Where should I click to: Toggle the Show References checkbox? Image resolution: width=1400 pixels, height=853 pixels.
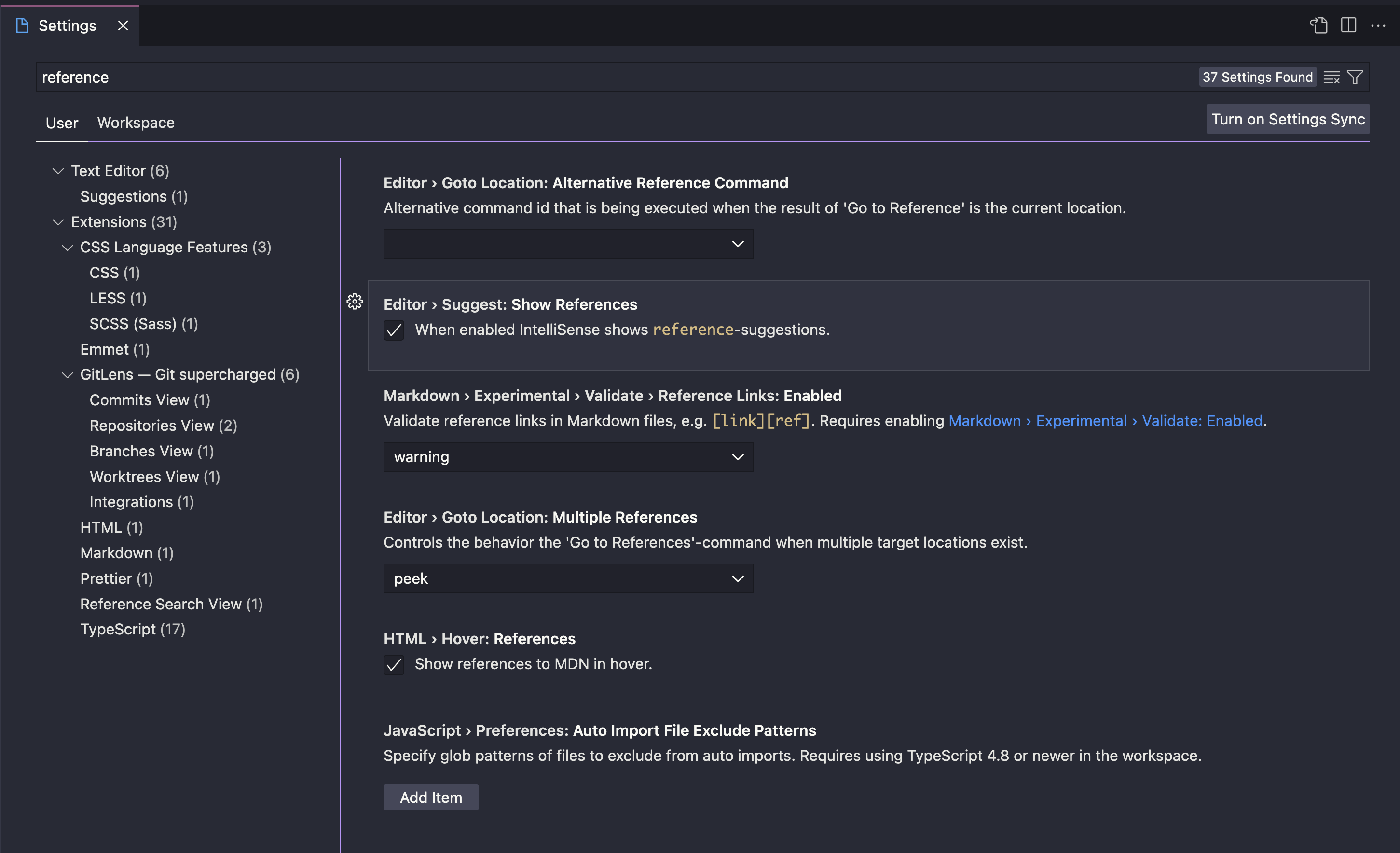pyautogui.click(x=394, y=330)
